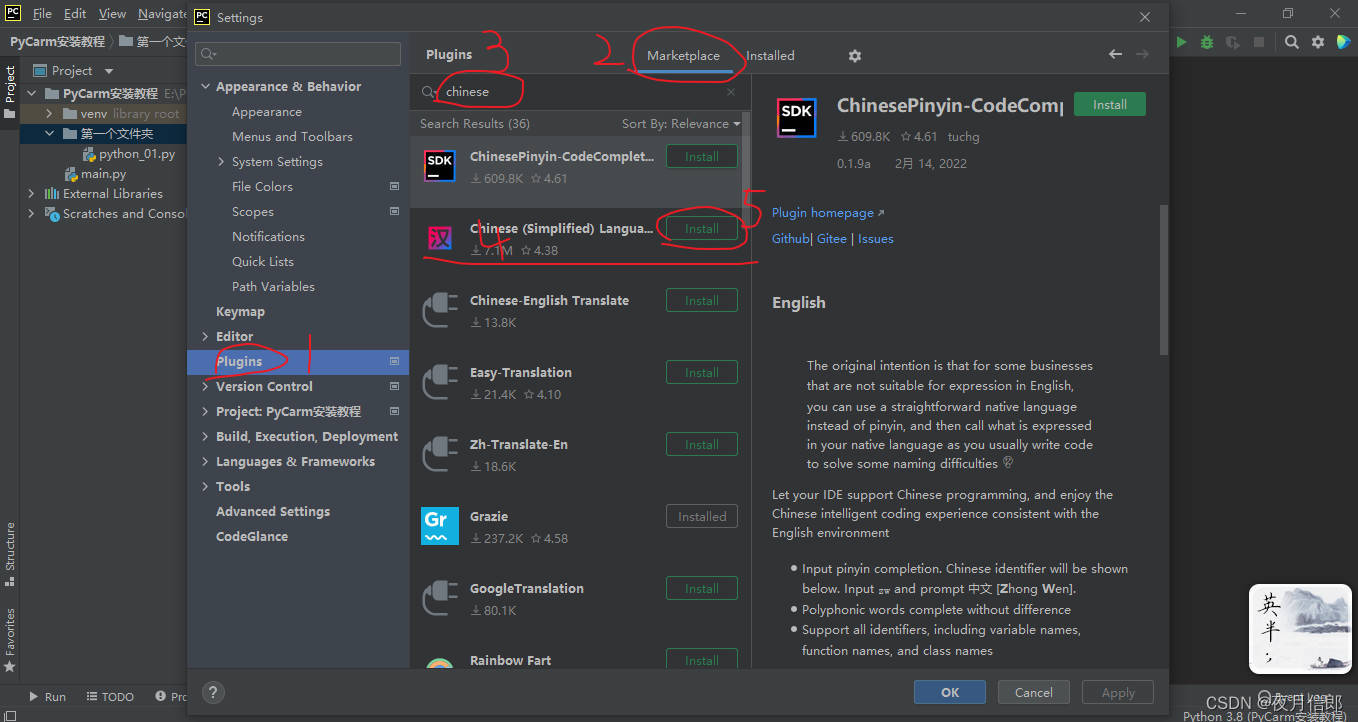The height and width of the screenshot is (722, 1358).
Task: Open the Project view dropdown
Action: [x=109, y=71]
